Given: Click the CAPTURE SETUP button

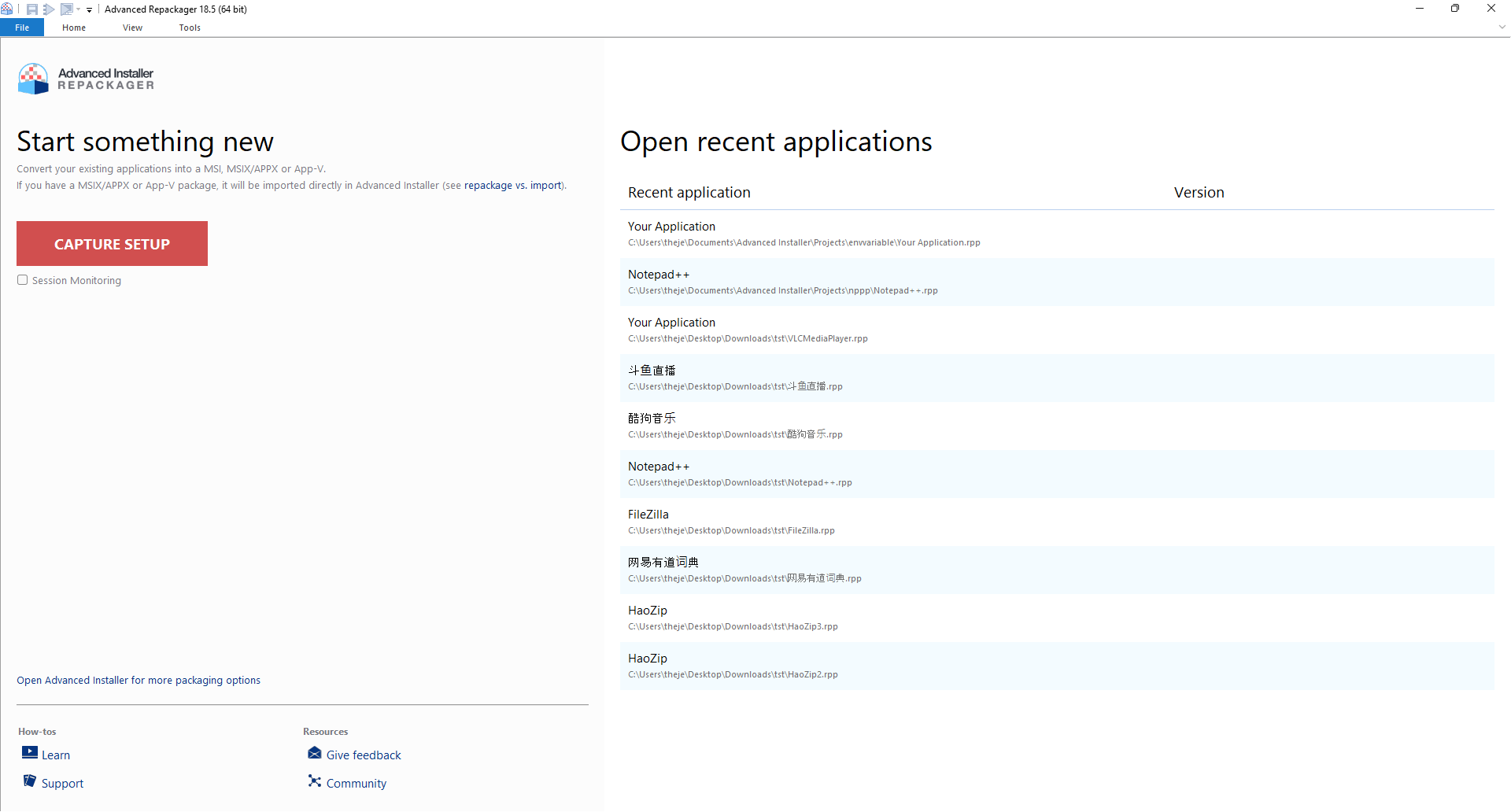Looking at the screenshot, I should pos(112,243).
